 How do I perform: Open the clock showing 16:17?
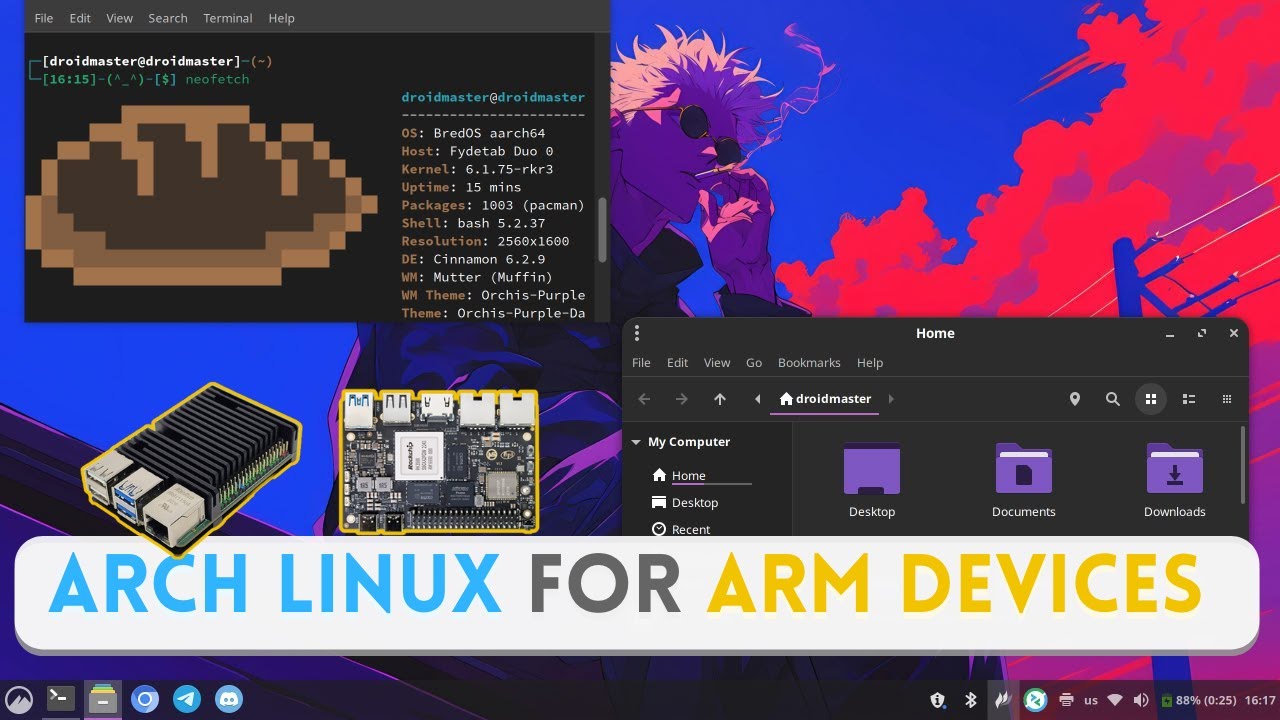click(1261, 700)
